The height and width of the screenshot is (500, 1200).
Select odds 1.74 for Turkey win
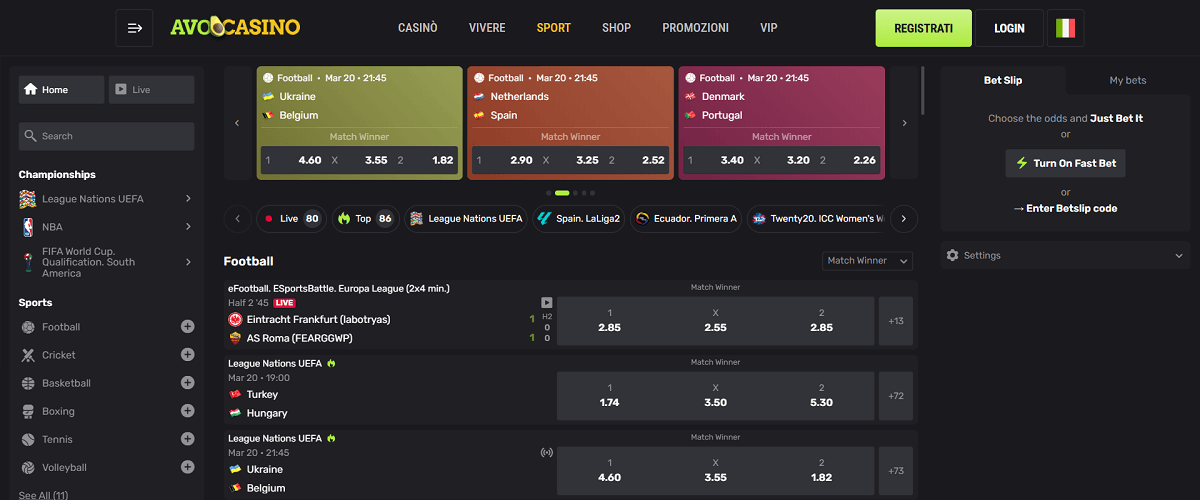[609, 395]
